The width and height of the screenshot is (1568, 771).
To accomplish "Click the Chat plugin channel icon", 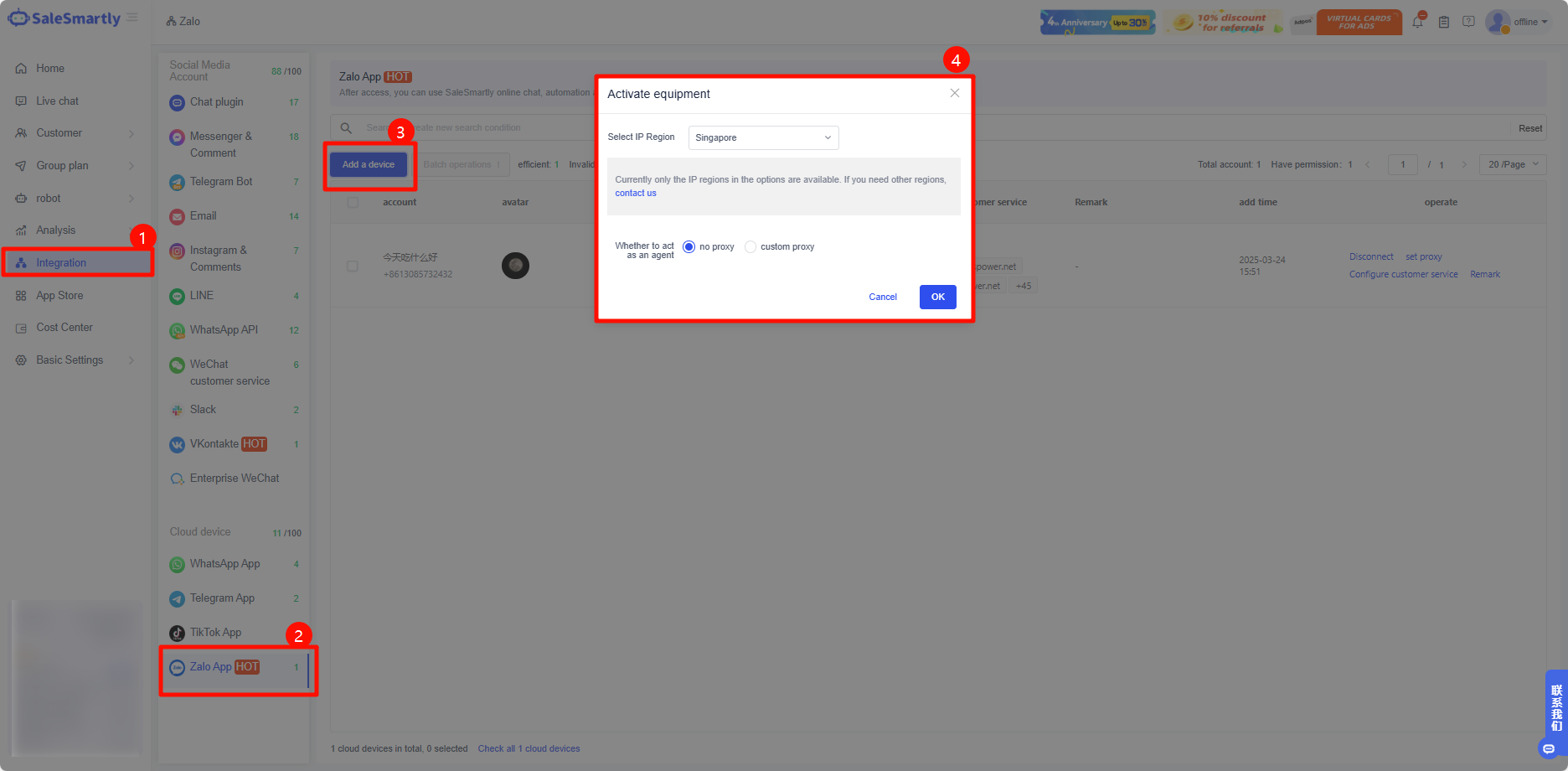I will [x=177, y=103].
